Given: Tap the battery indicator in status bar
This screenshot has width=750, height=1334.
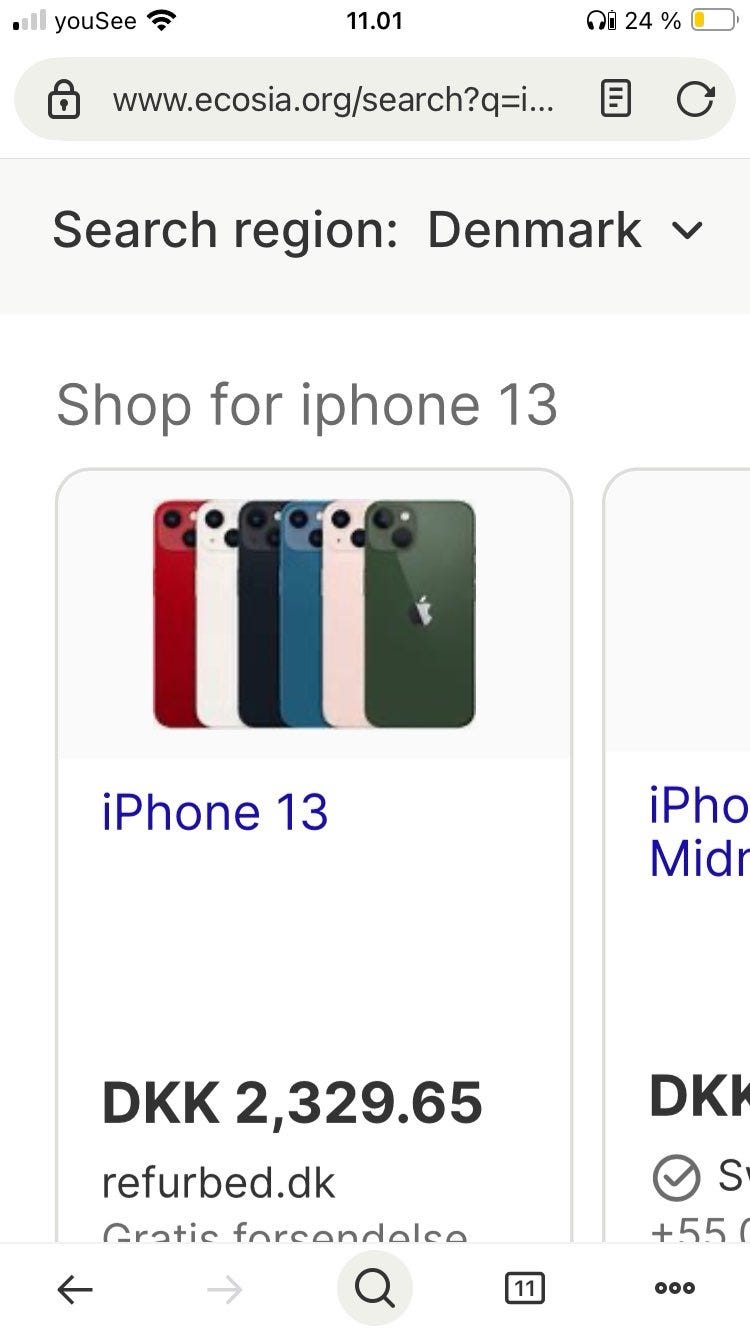Looking at the screenshot, I should (x=714, y=20).
